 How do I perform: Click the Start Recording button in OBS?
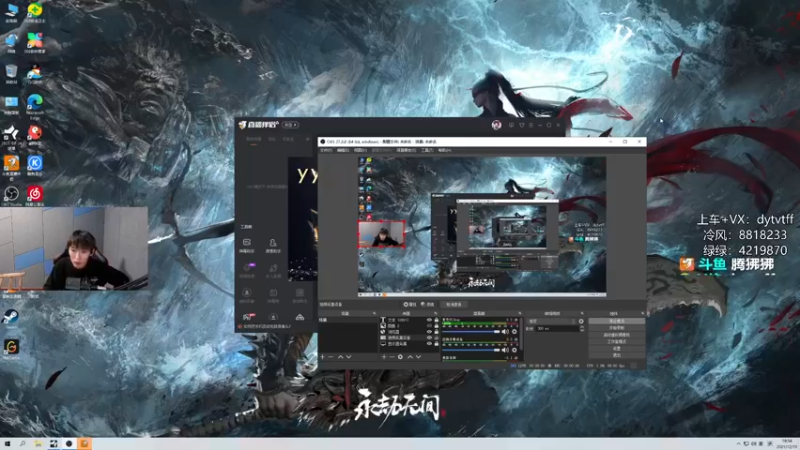click(x=617, y=328)
